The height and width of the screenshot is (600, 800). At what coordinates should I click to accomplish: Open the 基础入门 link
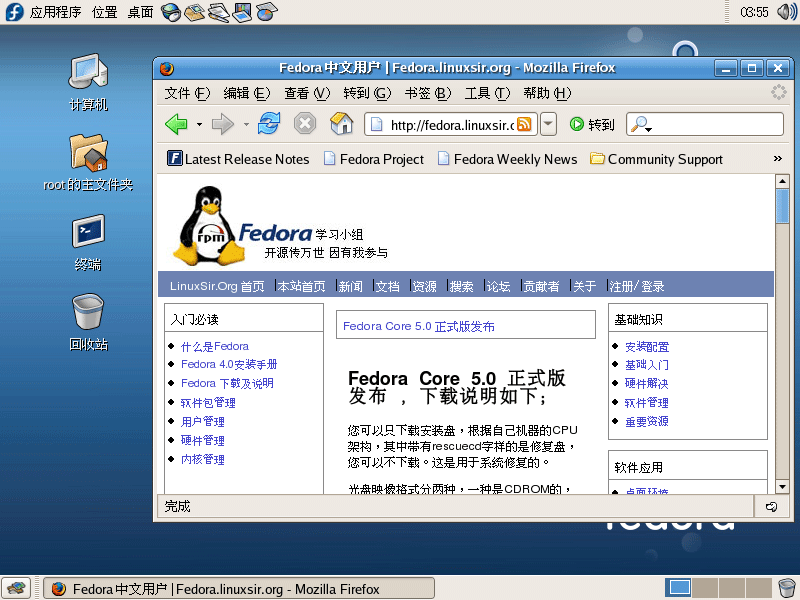pyautogui.click(x=647, y=365)
